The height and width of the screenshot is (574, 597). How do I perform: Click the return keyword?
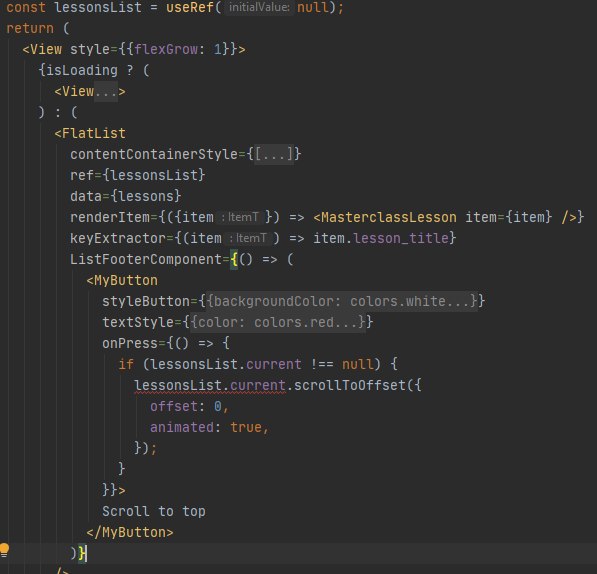pos(30,29)
